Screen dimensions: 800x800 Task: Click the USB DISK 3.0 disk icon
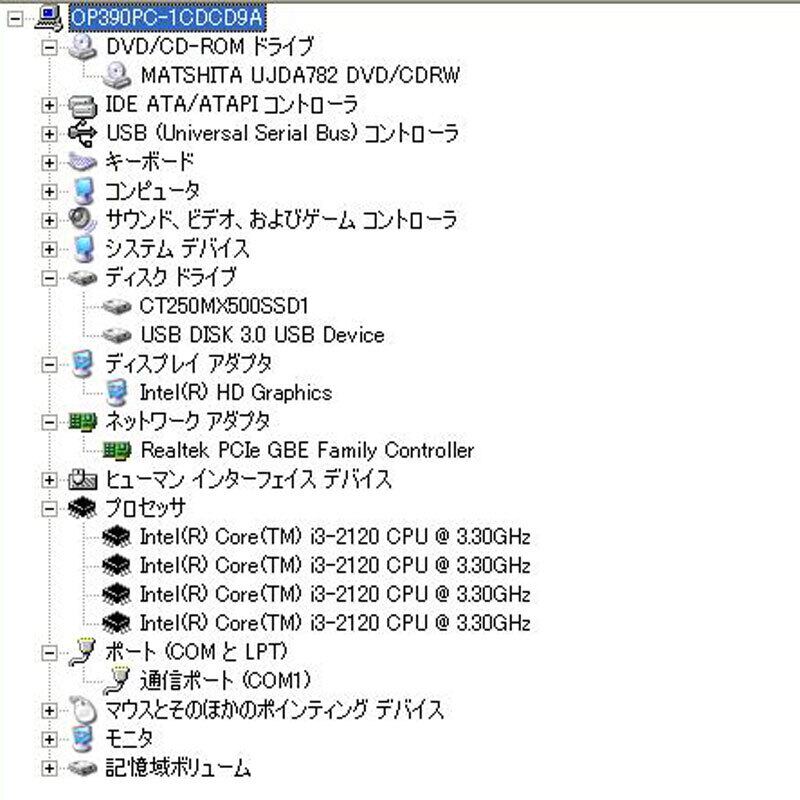(x=117, y=335)
